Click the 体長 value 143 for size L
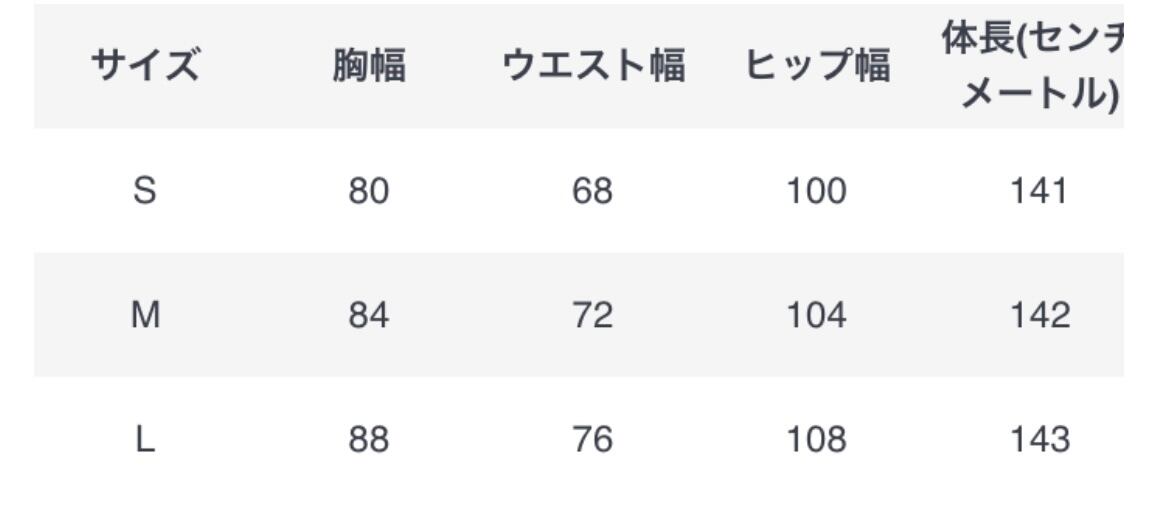The image size is (1154, 506). pos(1040,440)
